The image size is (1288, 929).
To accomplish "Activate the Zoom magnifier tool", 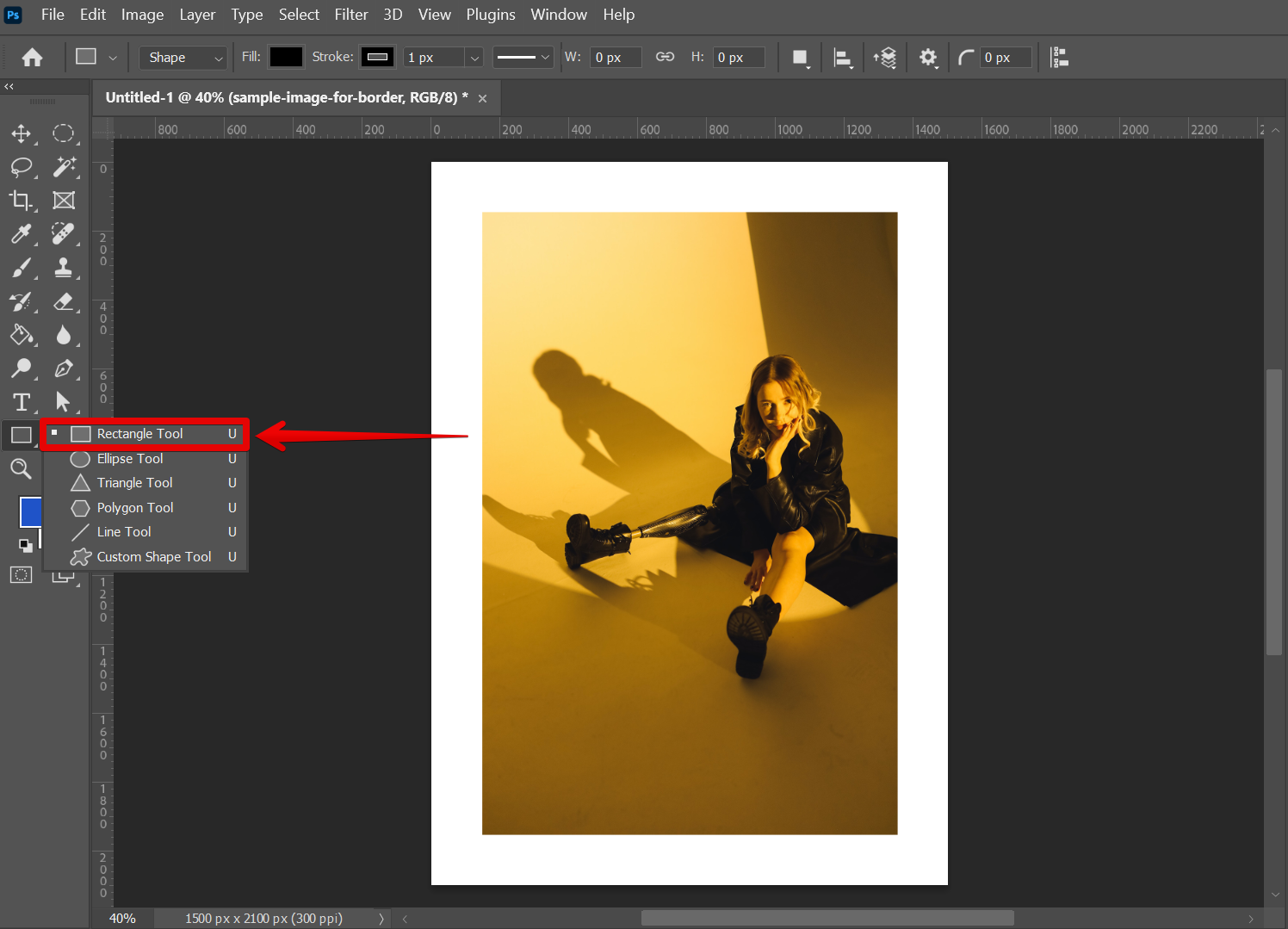I will [21, 469].
